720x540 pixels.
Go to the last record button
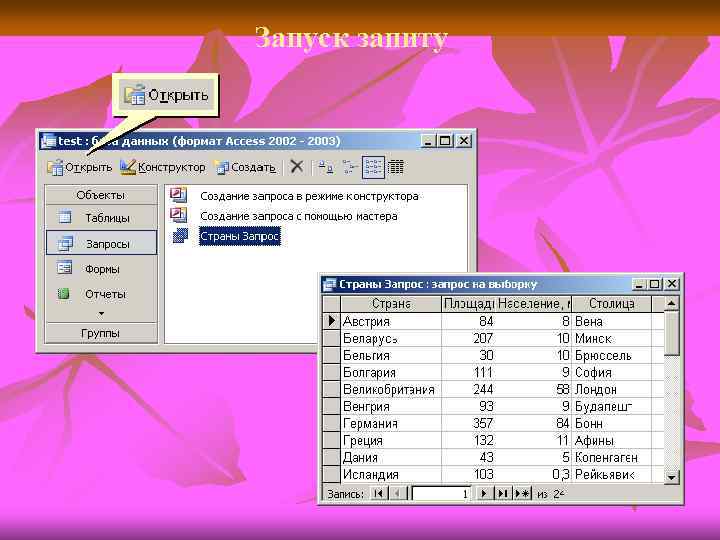click(503, 494)
